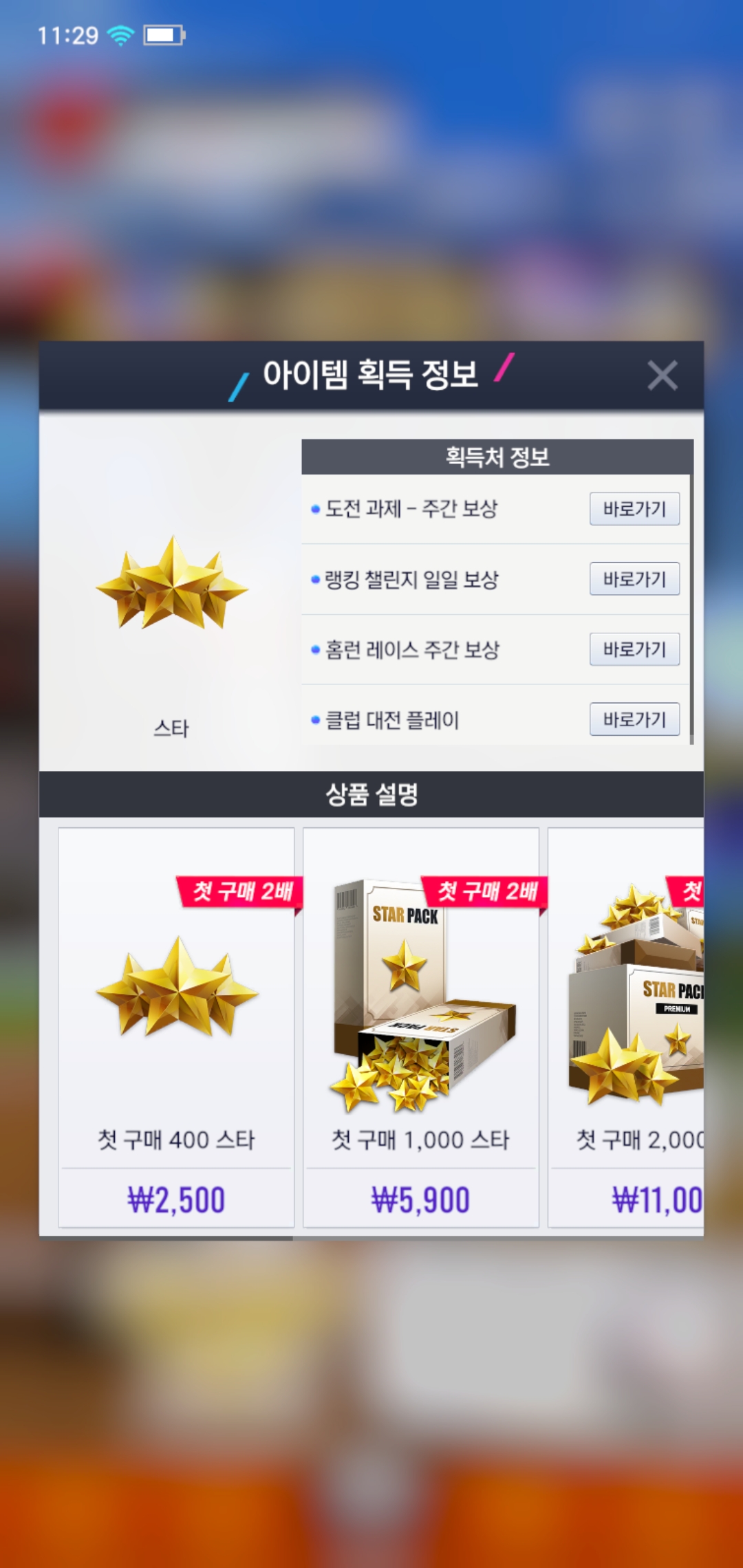Tap 바로가기 for 도전 과제 주간 보상

[634, 509]
